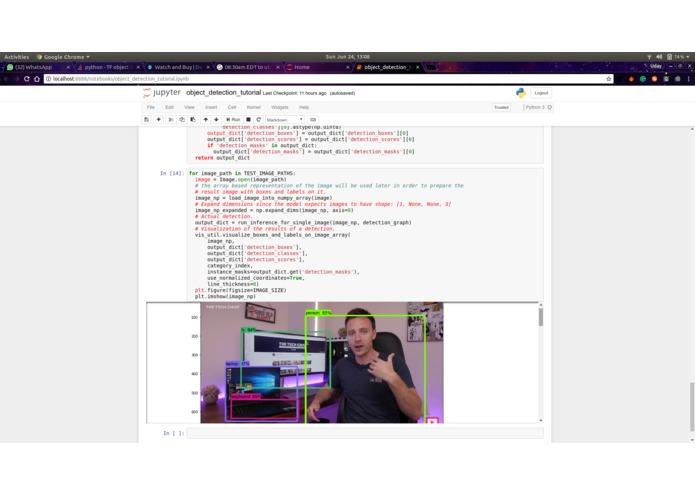Click the browser back arrow
Viewport: 695px width, 494px height.
click(6, 79)
